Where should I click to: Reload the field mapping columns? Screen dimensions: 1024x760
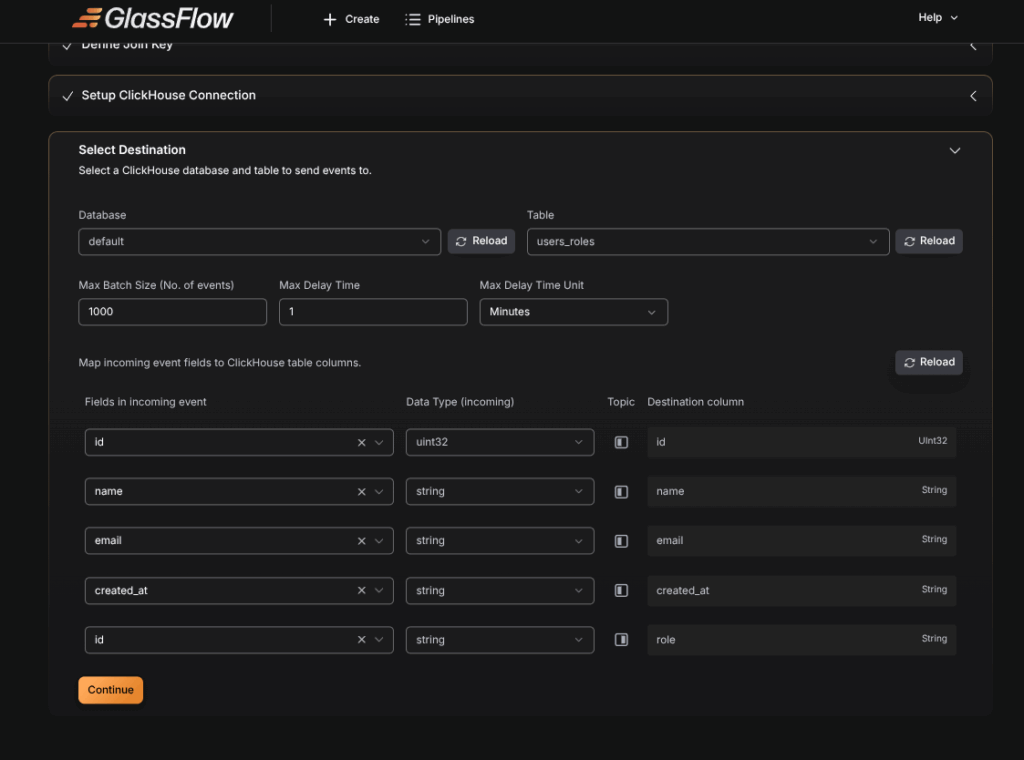click(x=928, y=362)
